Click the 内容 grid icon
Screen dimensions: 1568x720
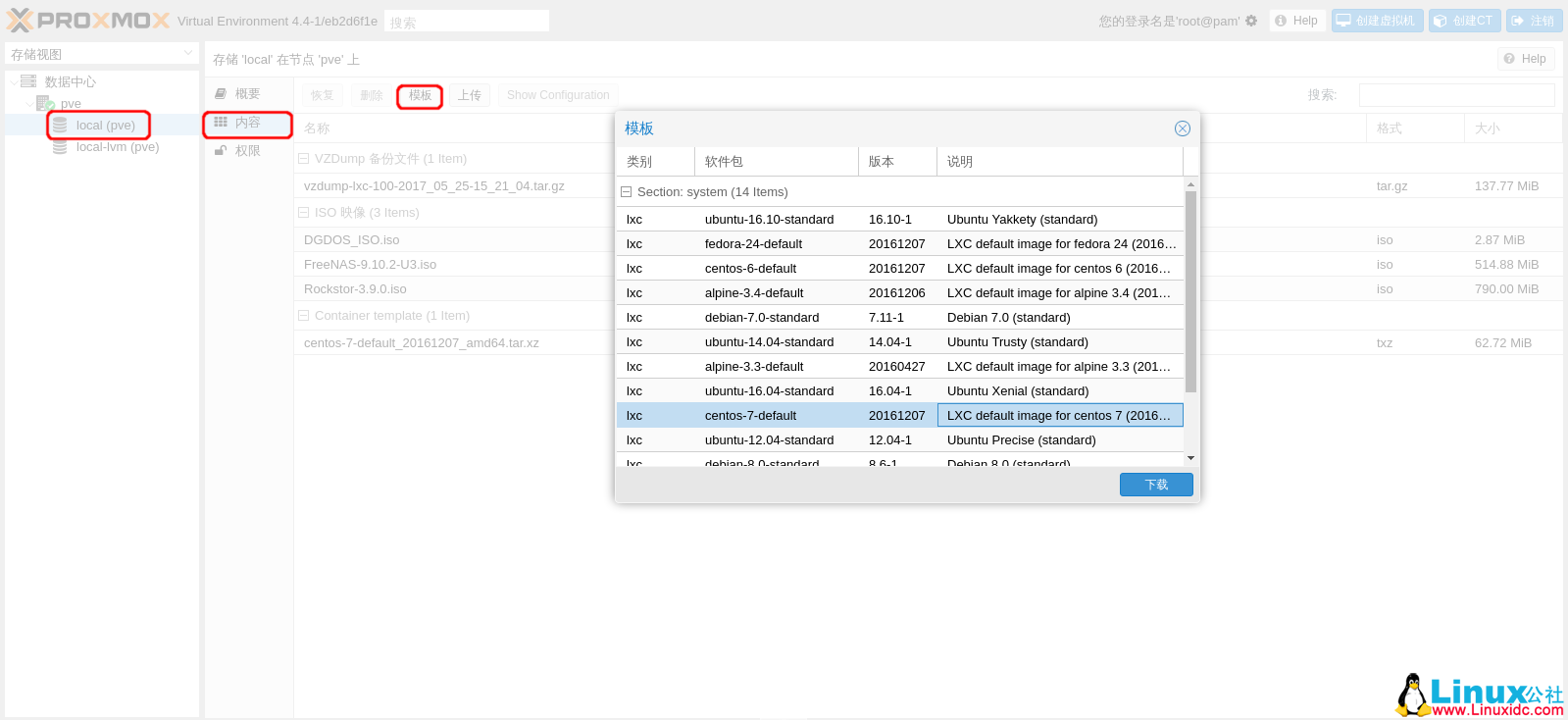(x=221, y=123)
